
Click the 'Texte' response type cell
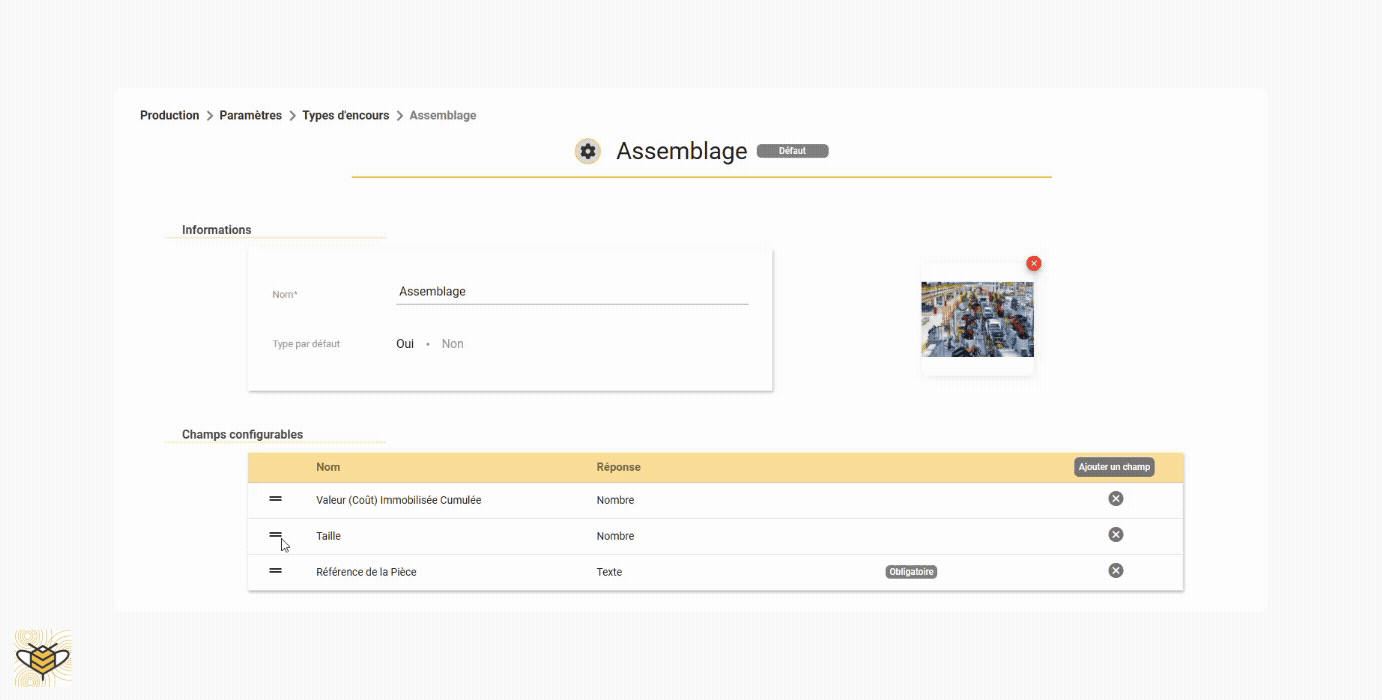click(x=609, y=572)
